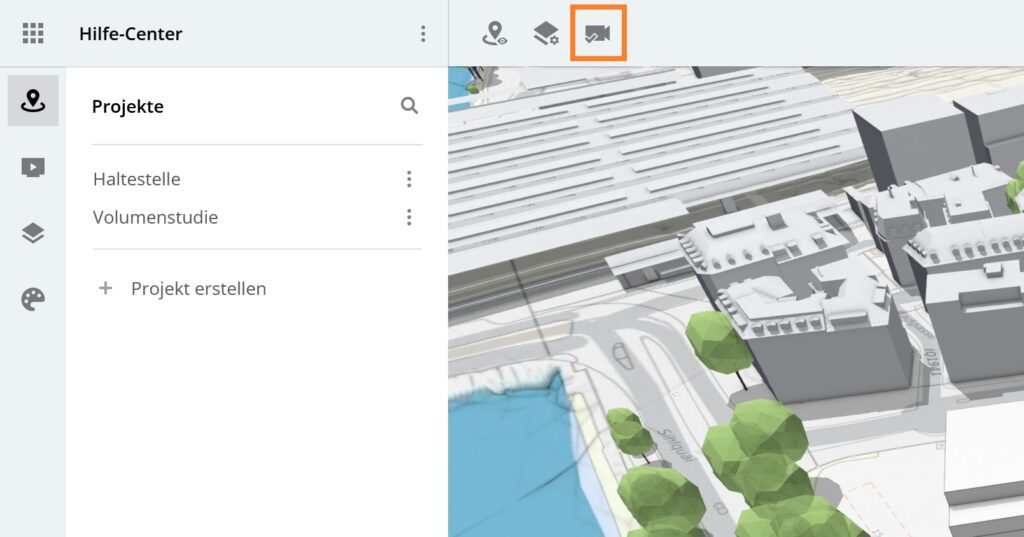Image resolution: width=1024 pixels, height=537 pixels.
Task: Open the Hilfe-Center three-dot menu
Action: pos(423,34)
